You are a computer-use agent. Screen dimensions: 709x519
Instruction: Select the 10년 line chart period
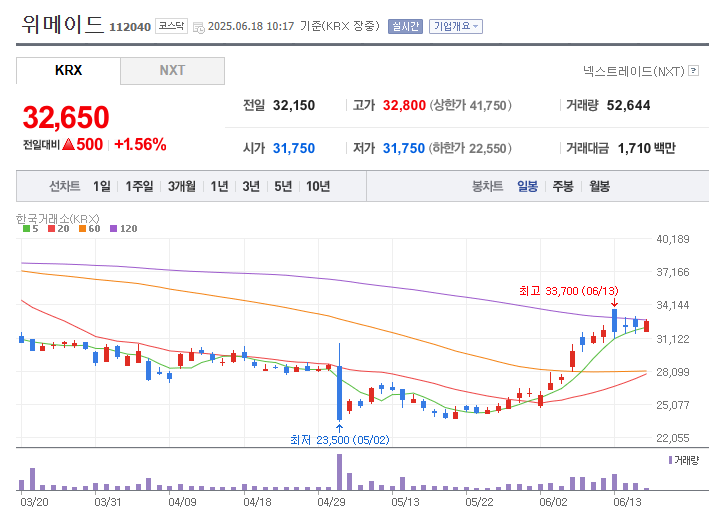318,186
